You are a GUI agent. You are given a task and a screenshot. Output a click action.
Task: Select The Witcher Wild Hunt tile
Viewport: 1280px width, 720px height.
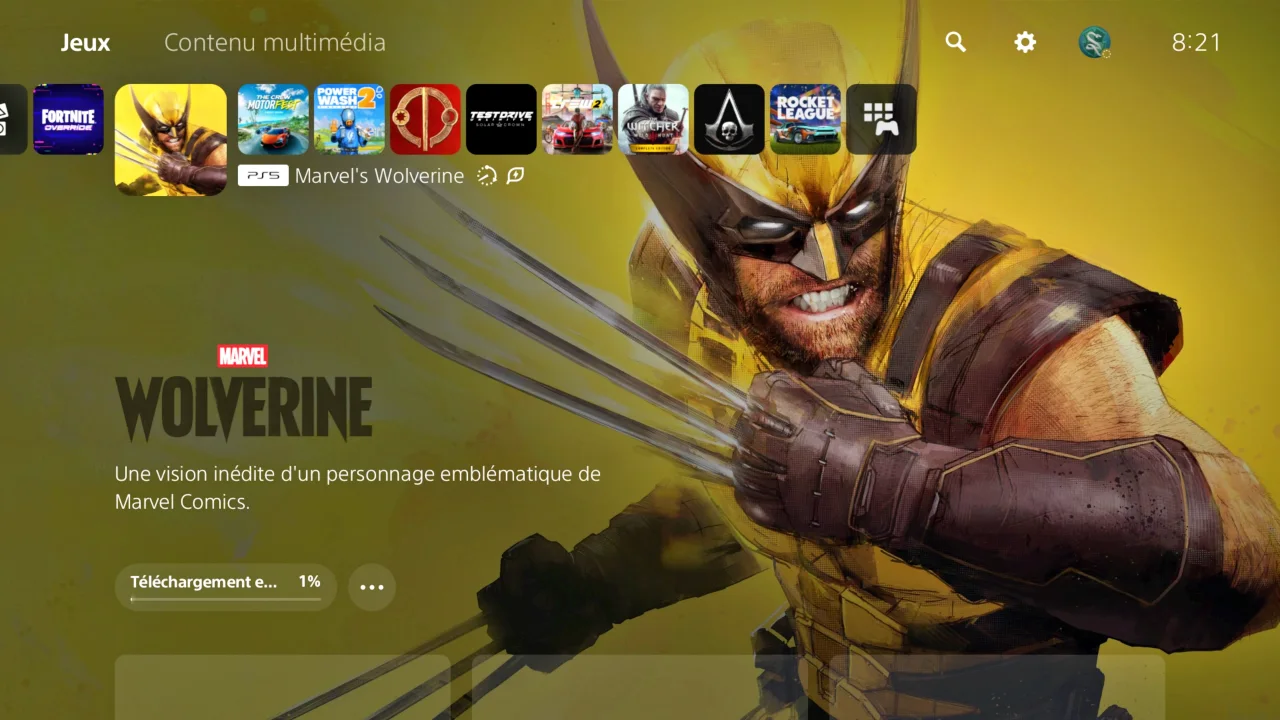[653, 119]
